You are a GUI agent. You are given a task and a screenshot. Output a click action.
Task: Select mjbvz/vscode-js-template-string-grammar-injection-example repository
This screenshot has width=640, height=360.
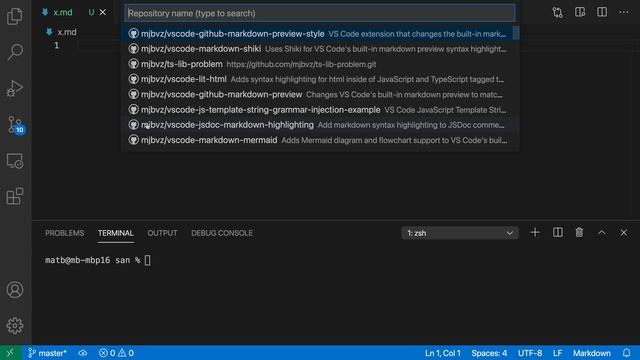pyautogui.click(x=320, y=110)
